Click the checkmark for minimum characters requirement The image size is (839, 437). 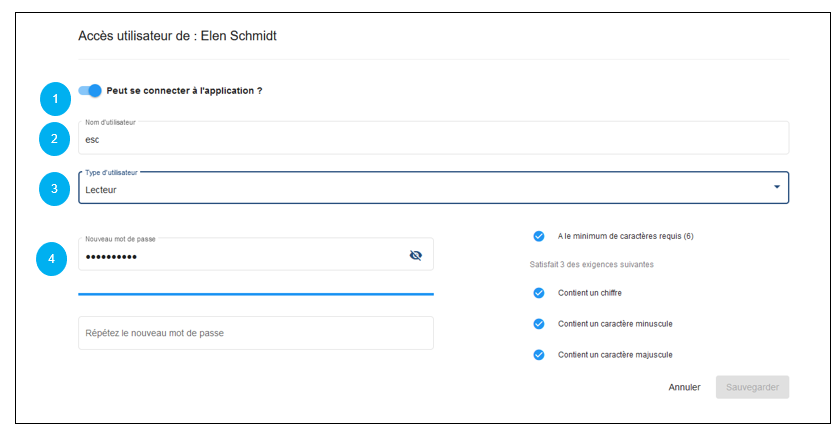pyautogui.click(x=539, y=237)
